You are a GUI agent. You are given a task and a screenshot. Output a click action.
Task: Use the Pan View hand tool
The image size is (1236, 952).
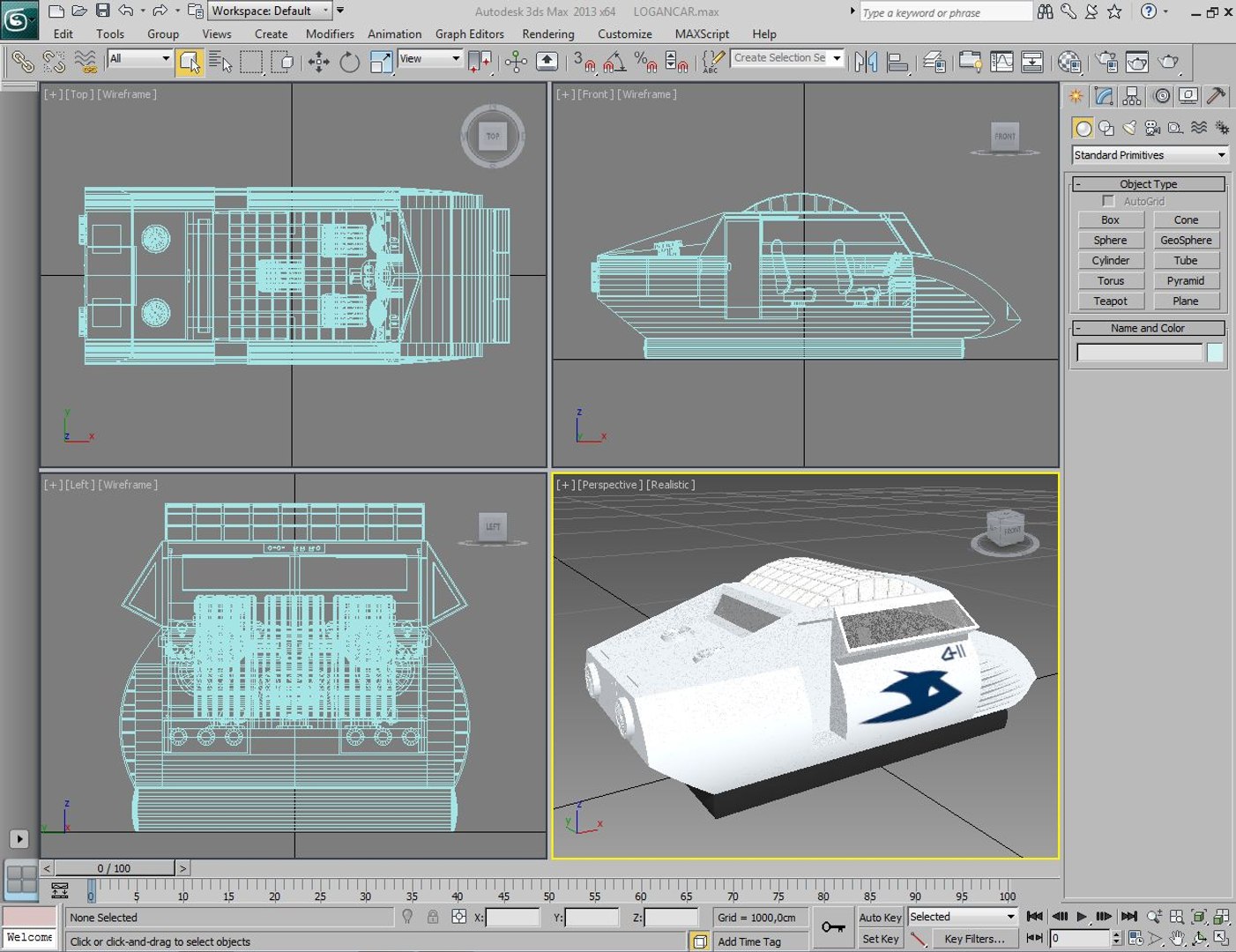[x=1177, y=939]
